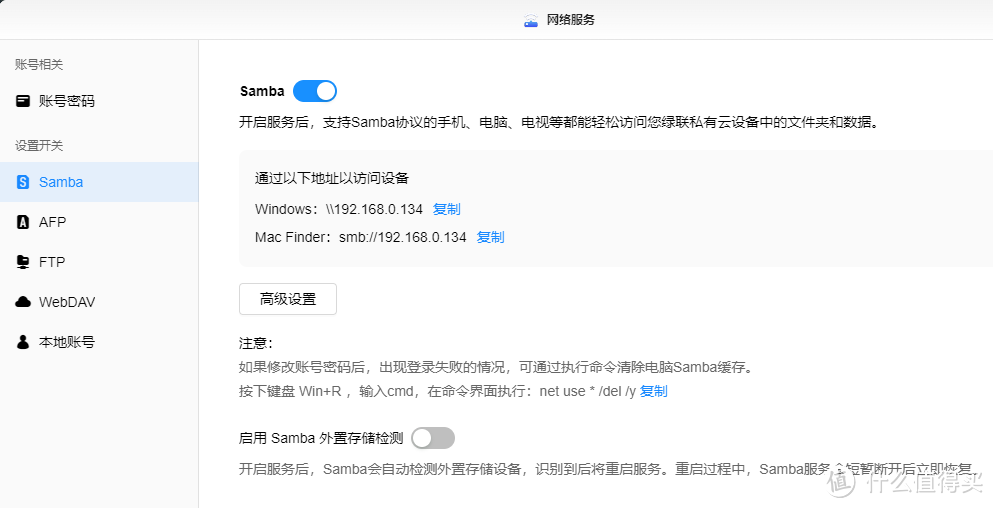Select Samba label in the sidebar
Viewport: 993px width, 508px height.
pyautogui.click(x=61, y=182)
